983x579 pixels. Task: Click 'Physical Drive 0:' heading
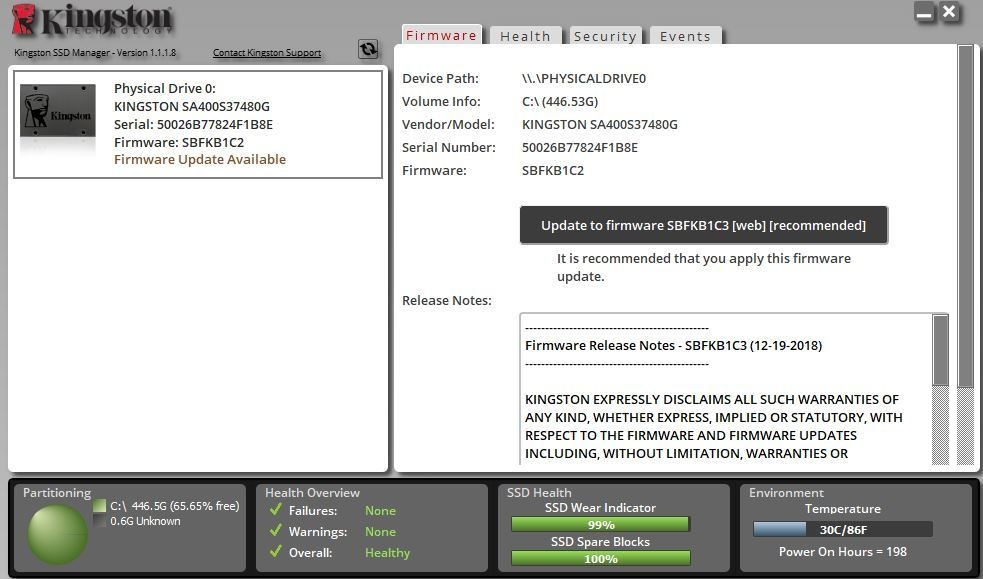click(x=165, y=88)
